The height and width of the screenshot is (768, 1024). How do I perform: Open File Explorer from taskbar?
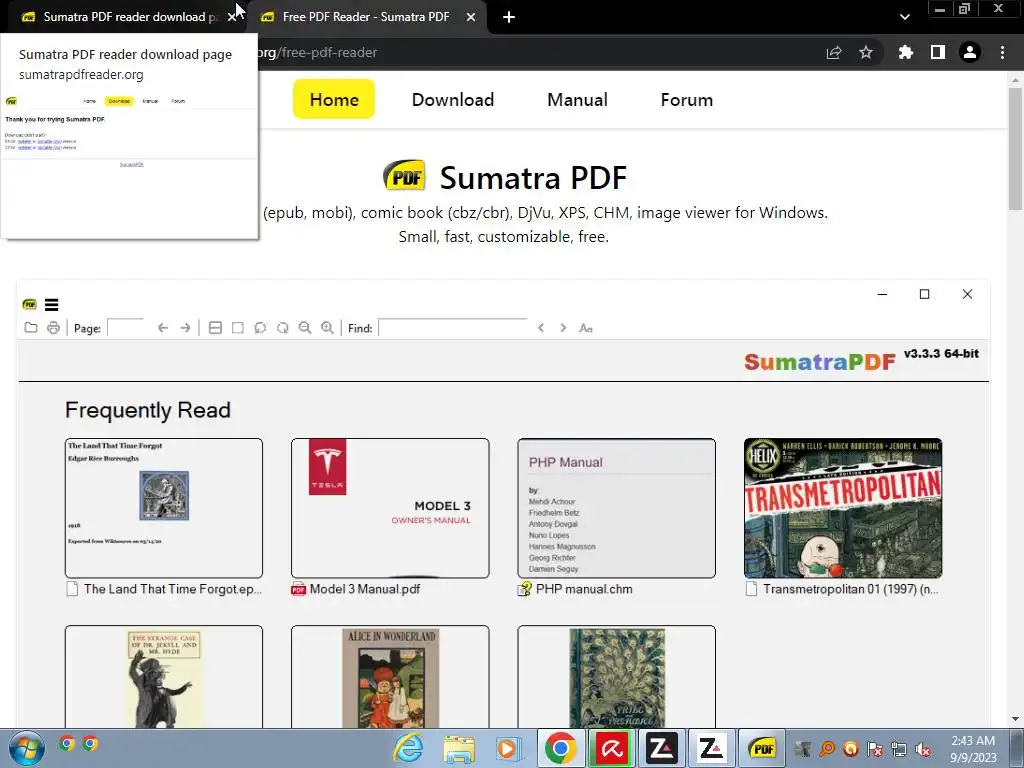[459, 749]
